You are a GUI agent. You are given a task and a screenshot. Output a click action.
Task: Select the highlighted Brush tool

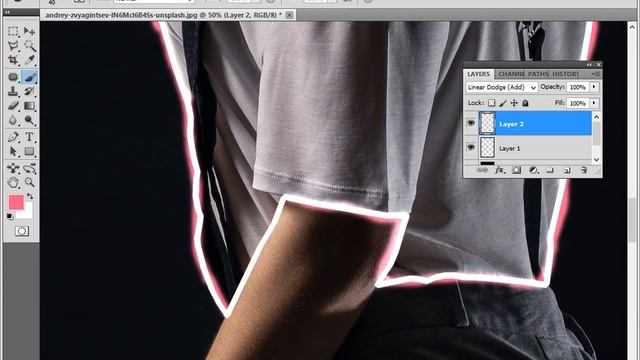tap(29, 77)
